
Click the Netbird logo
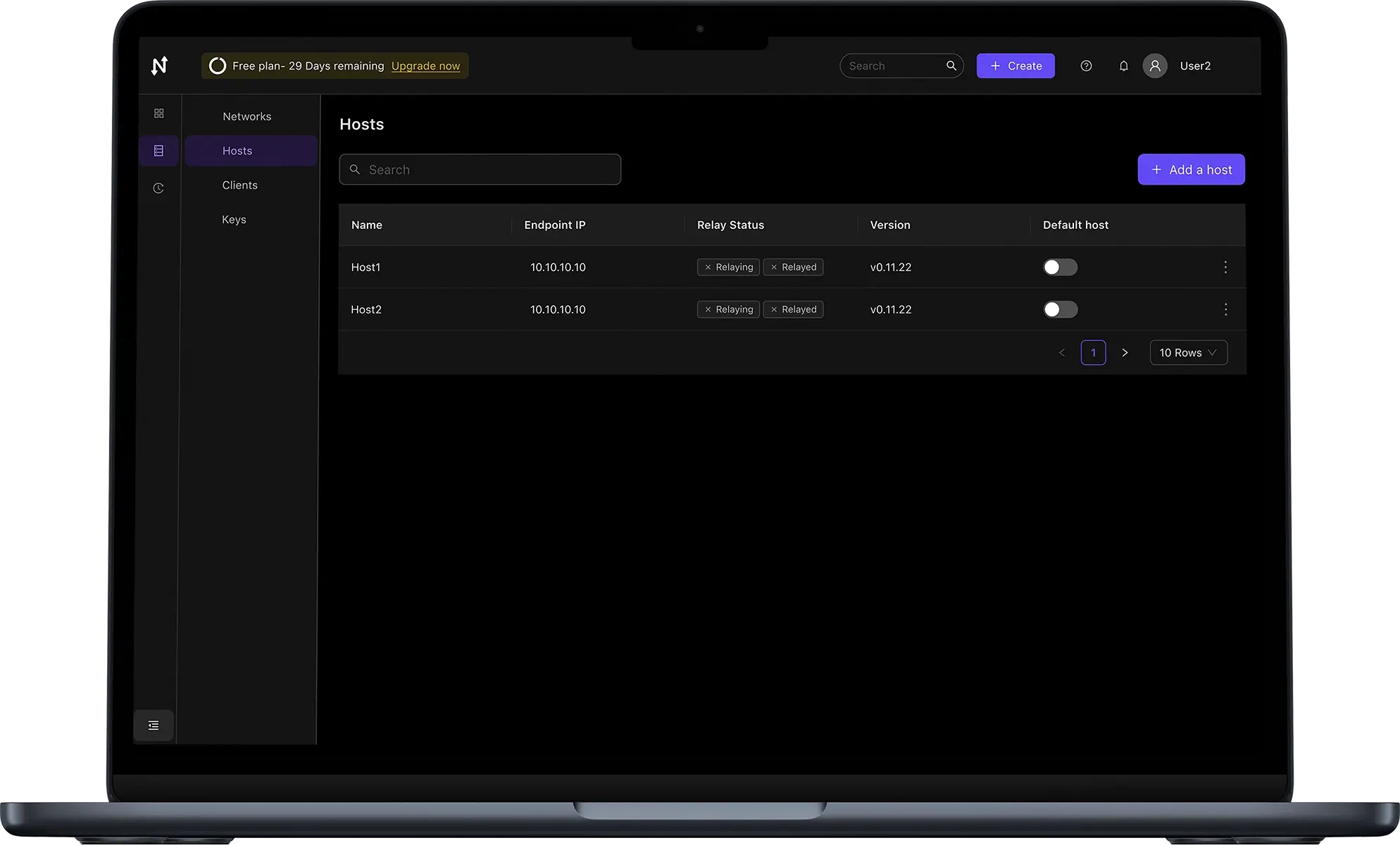(x=159, y=65)
